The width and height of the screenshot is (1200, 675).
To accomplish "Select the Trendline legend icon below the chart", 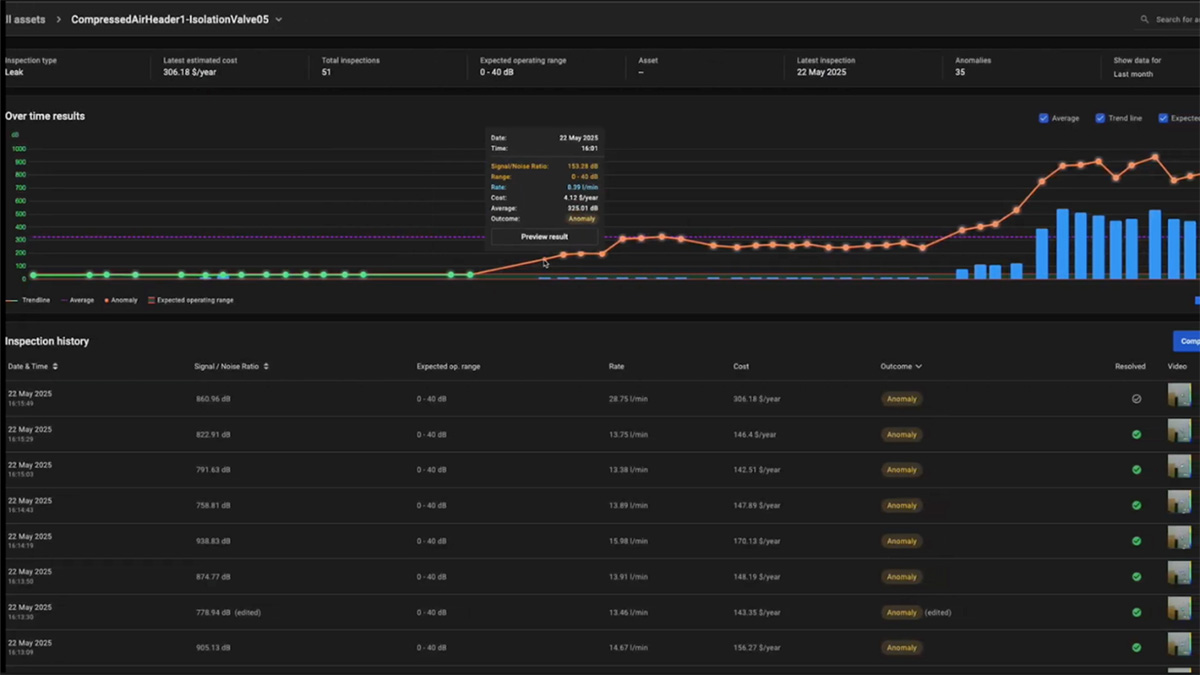I will tap(12, 300).
